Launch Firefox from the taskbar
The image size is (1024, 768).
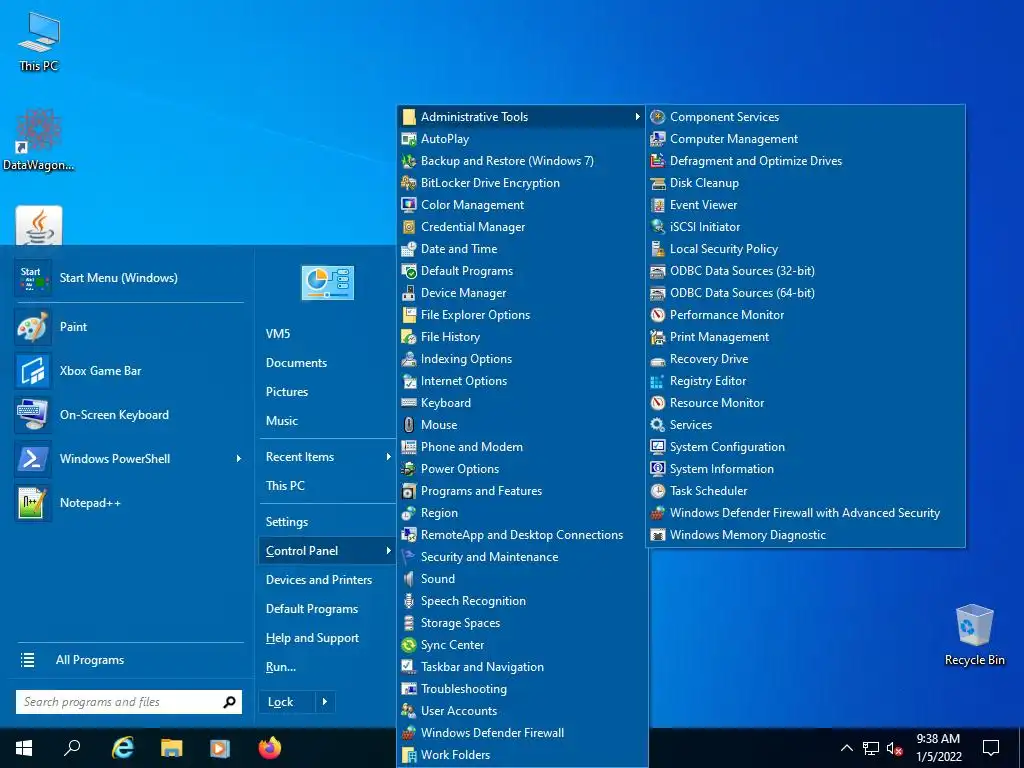(269, 748)
